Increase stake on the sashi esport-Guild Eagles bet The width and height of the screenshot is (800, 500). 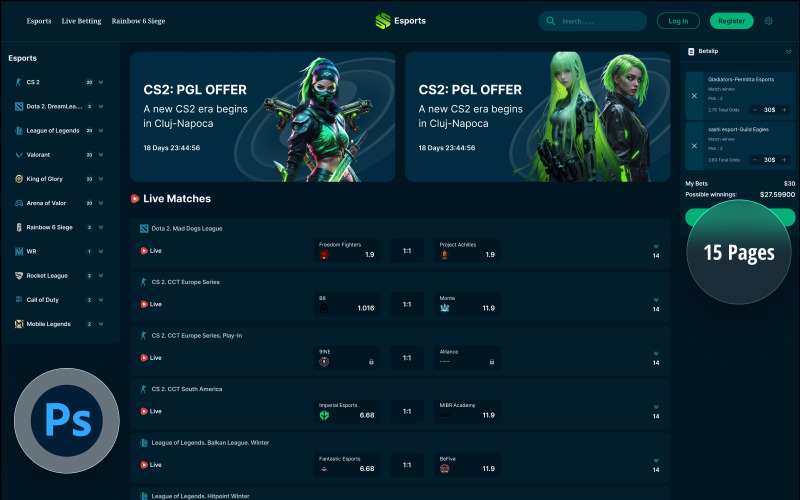coord(784,160)
